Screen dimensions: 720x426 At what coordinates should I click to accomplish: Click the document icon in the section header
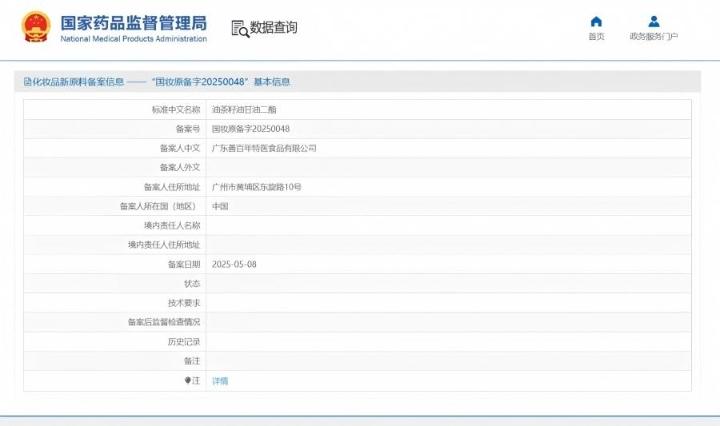click(28, 82)
